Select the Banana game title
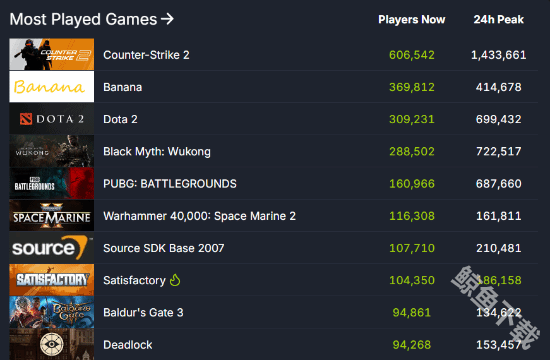550x360 pixels. 122,87
